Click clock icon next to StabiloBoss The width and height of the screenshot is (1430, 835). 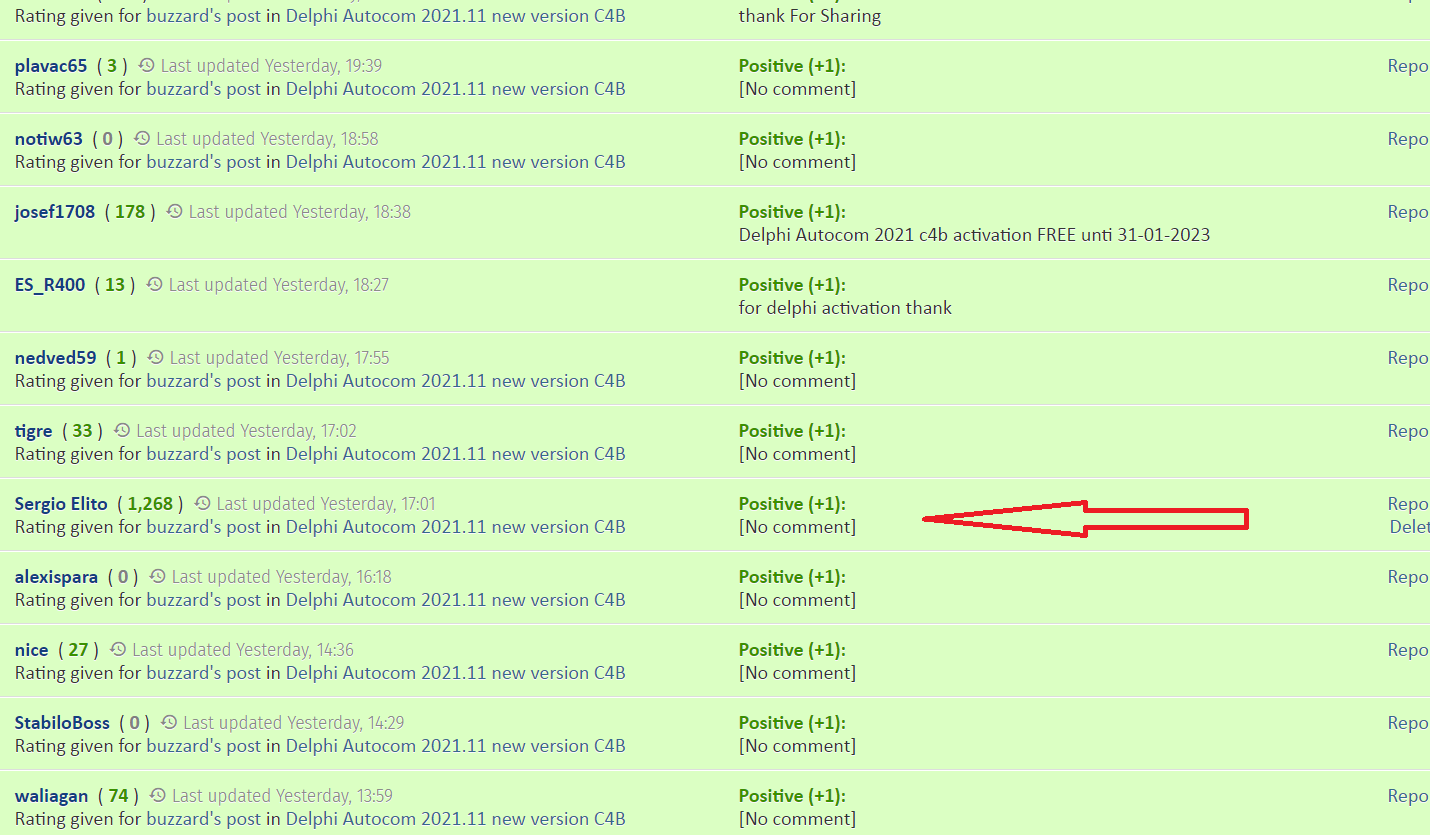pyautogui.click(x=169, y=723)
